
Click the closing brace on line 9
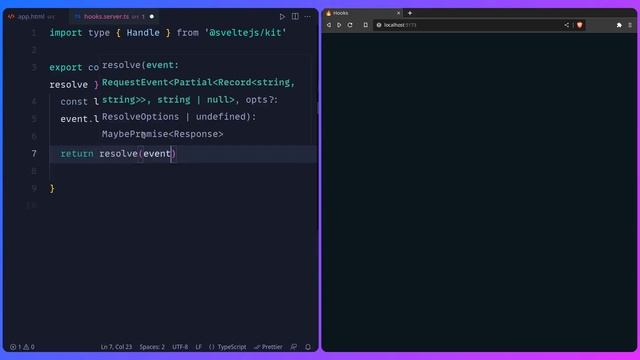coord(52,188)
